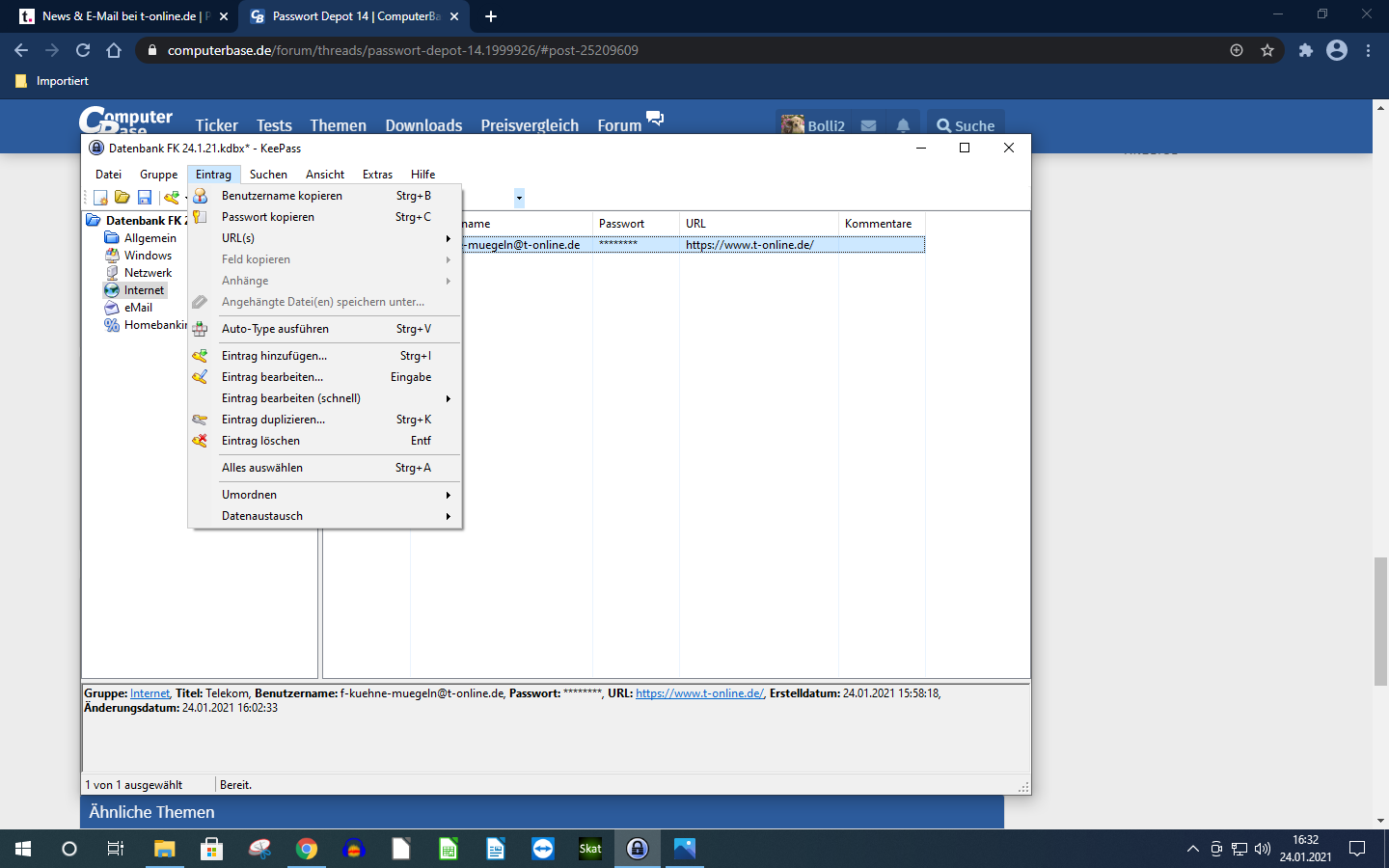Screen dimensions: 1389x868
Task: Click the KeePass lock icon on the taskbar
Action: [638, 849]
